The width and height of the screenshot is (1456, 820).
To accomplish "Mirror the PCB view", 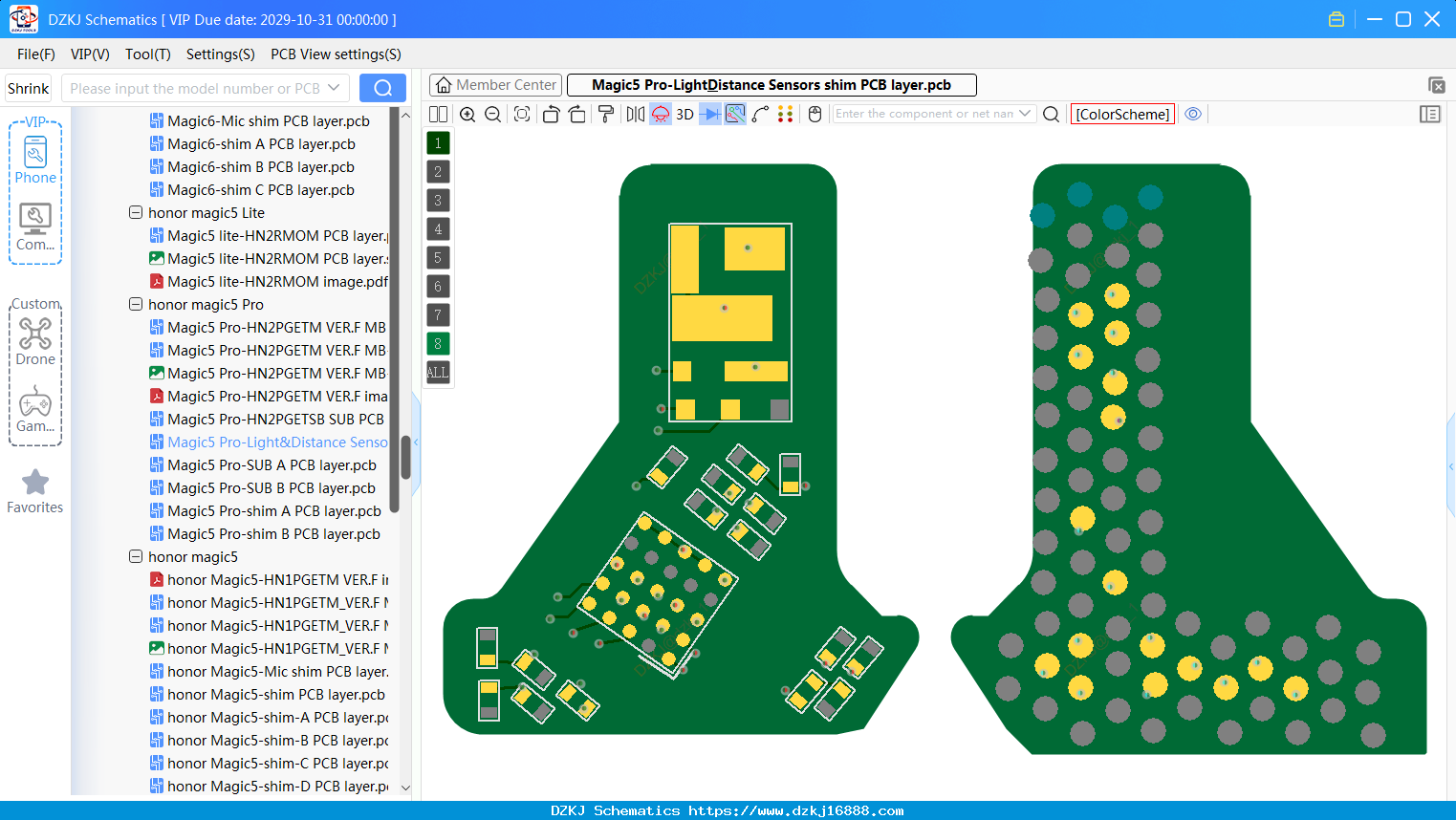I will click(636, 114).
